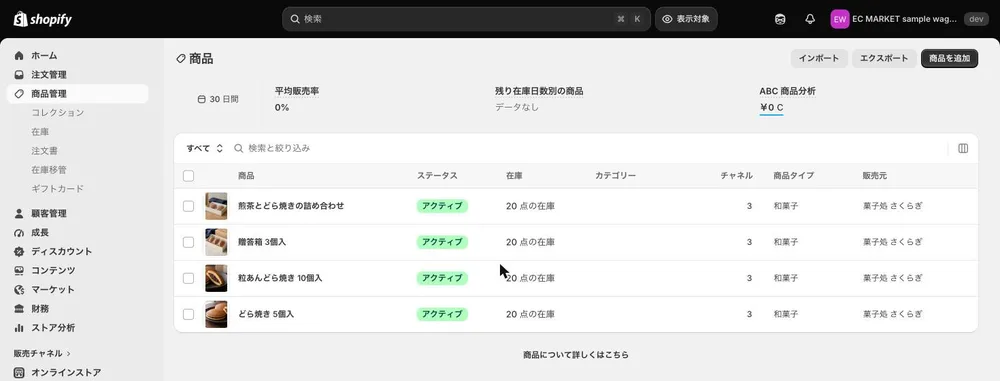Click the magnifier in 検索と絞り込み

click(239, 148)
